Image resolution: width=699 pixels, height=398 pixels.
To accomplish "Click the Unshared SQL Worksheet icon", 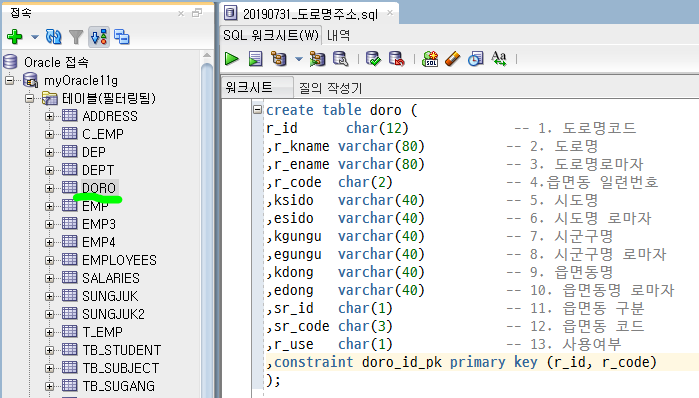I will [x=430, y=59].
